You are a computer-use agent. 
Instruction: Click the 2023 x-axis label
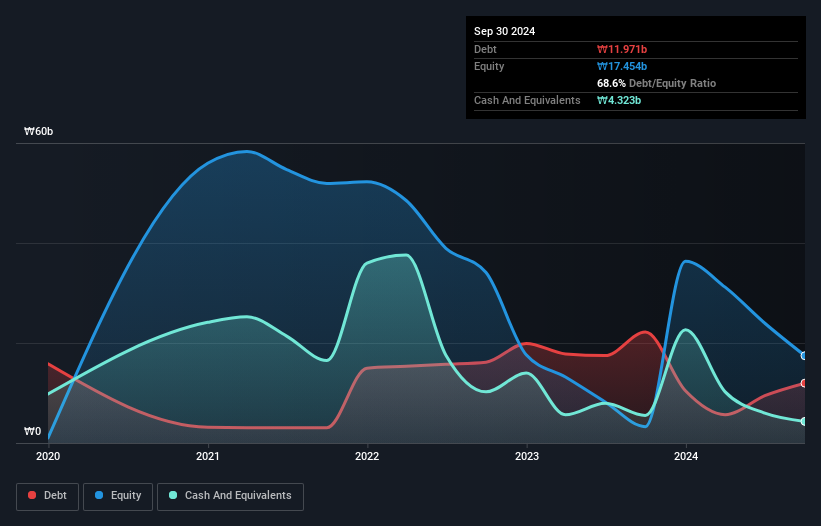point(527,456)
